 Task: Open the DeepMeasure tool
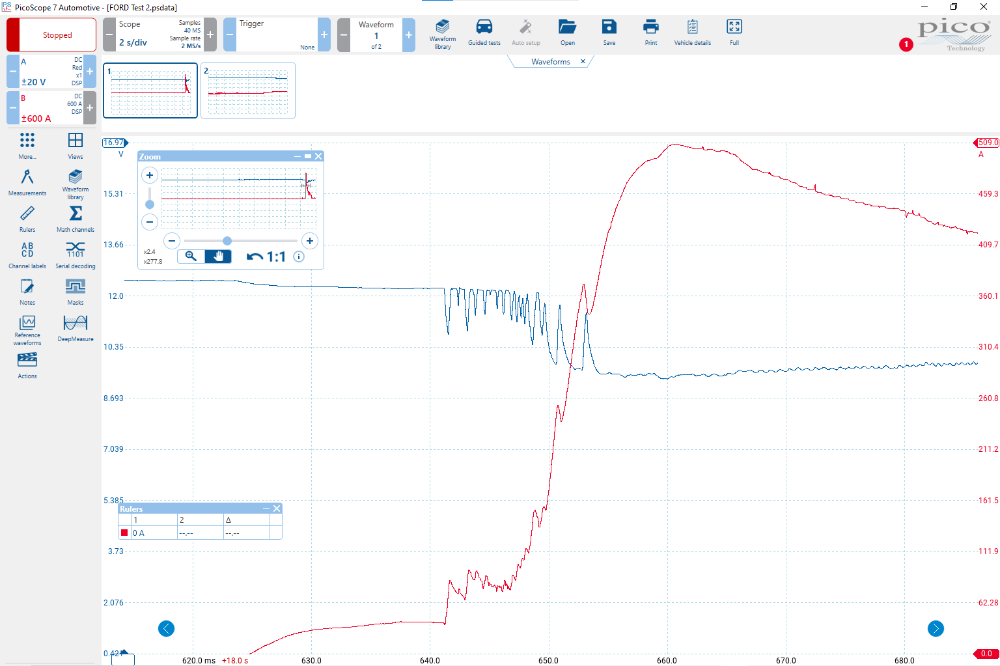(x=75, y=327)
